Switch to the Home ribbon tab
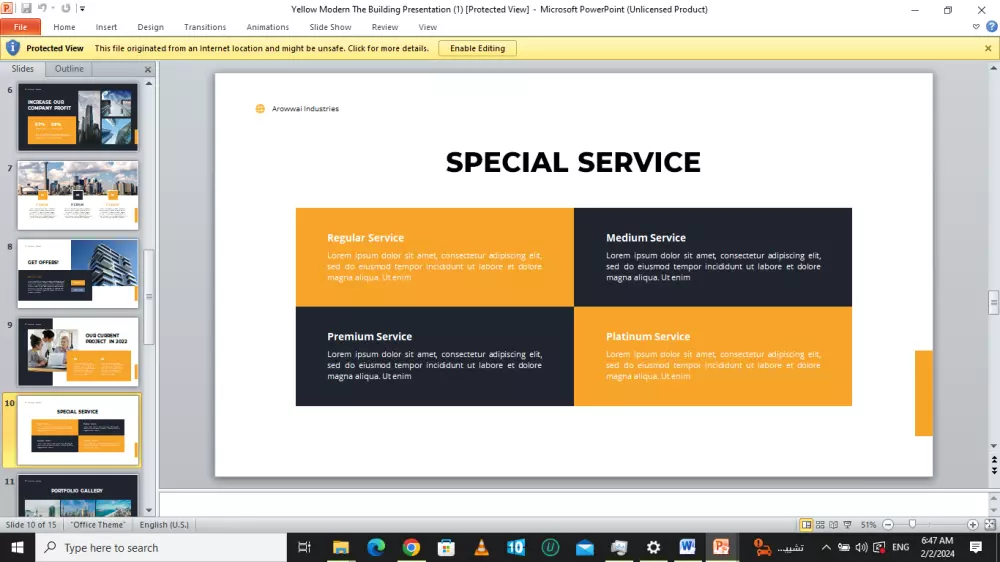The width and height of the screenshot is (1000, 562). [x=64, y=27]
